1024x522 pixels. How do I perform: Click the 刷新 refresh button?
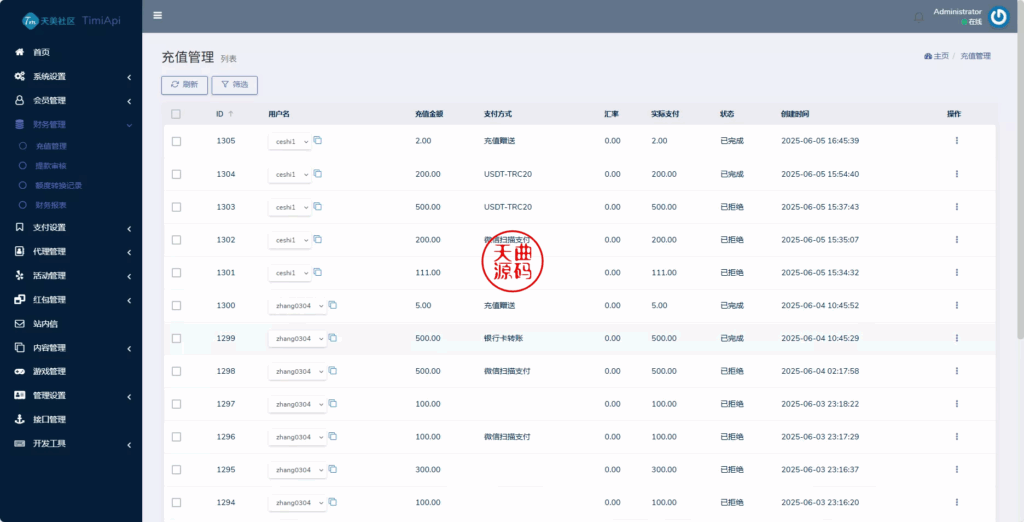[x=184, y=85]
